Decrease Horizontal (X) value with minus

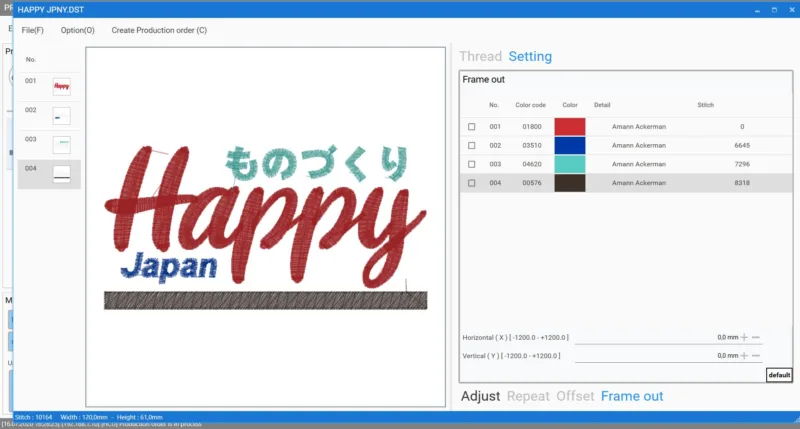click(x=756, y=337)
